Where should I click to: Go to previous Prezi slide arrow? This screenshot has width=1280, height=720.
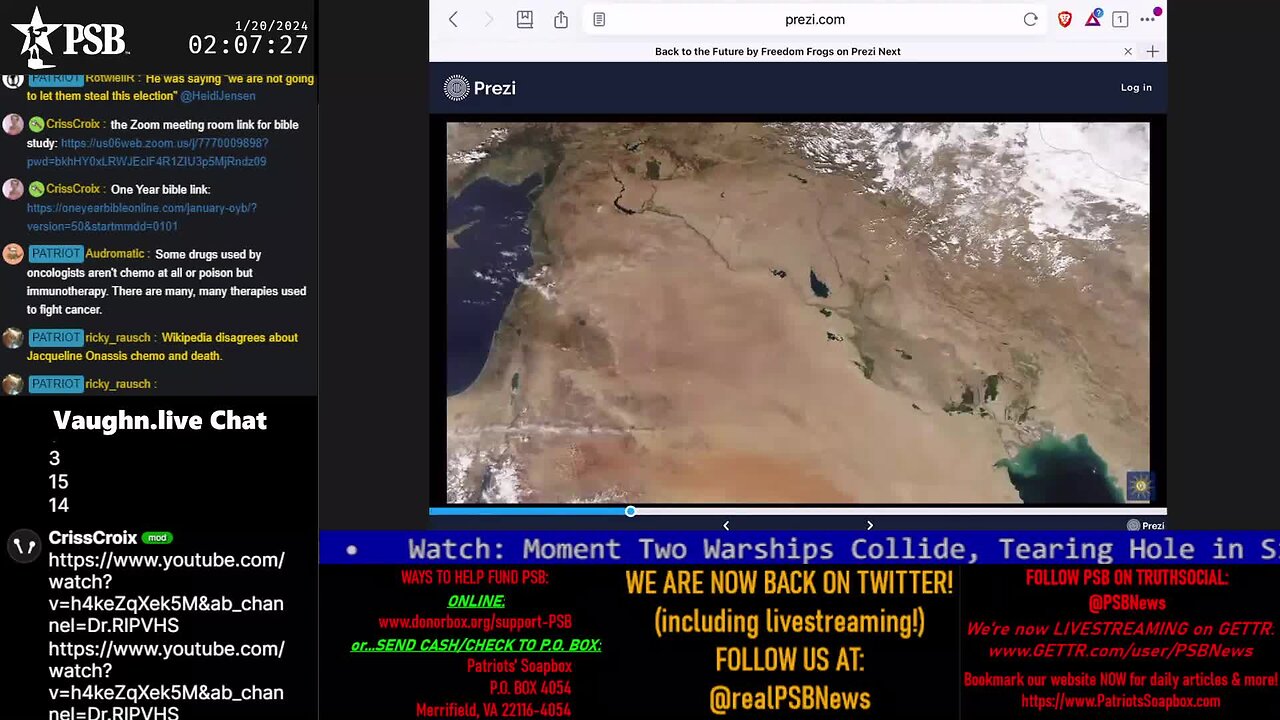(726, 525)
